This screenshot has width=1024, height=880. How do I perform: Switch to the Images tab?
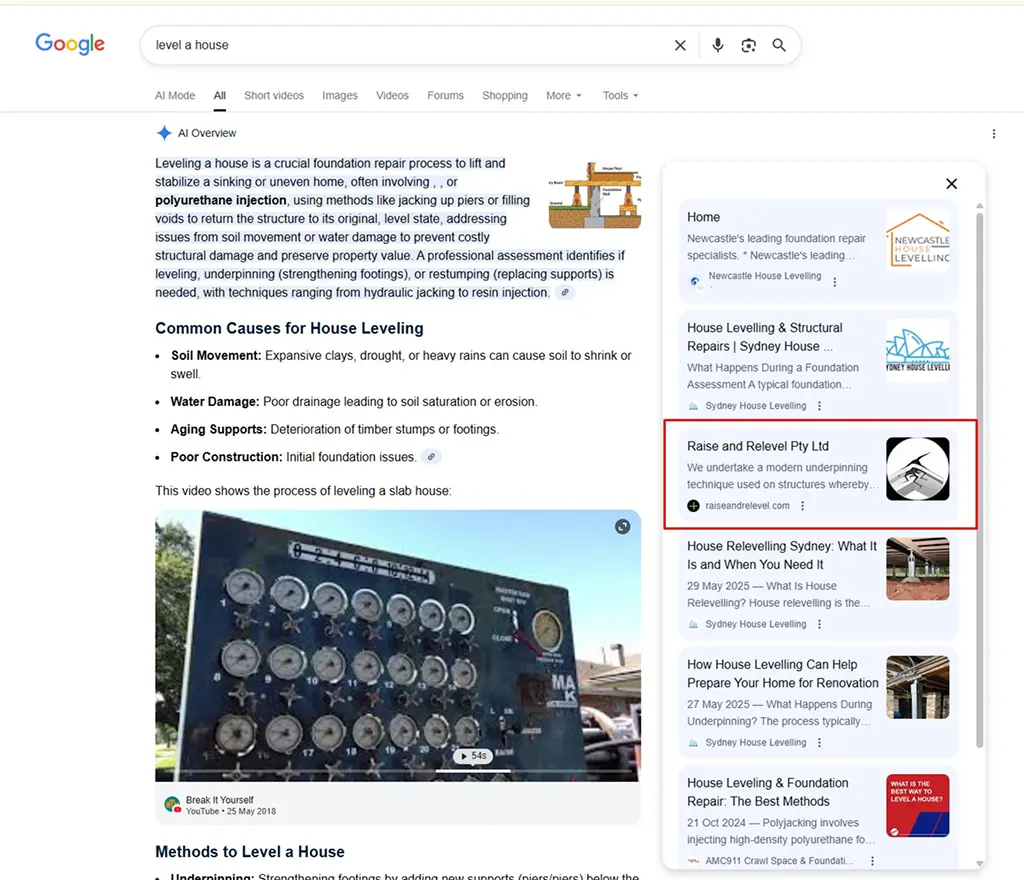coord(339,96)
